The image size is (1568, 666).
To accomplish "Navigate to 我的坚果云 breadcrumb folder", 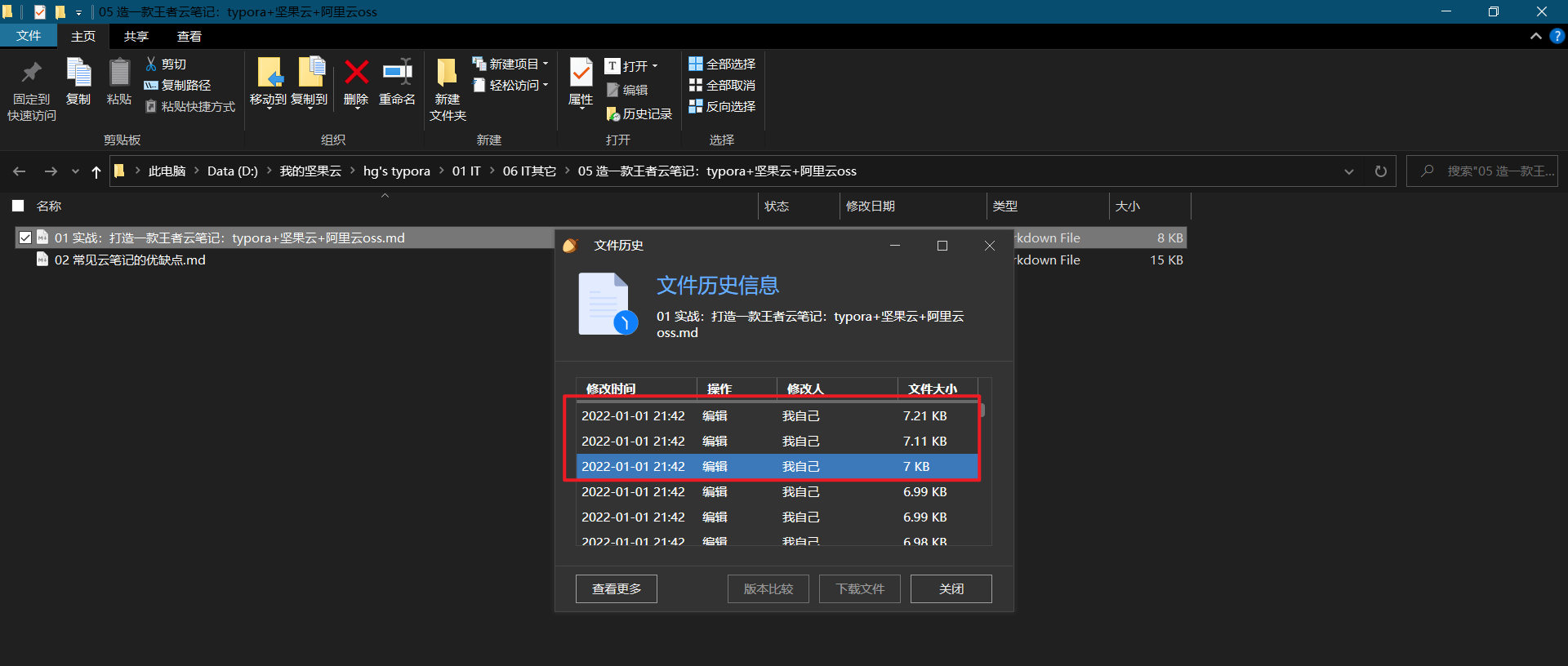I will click(x=310, y=171).
